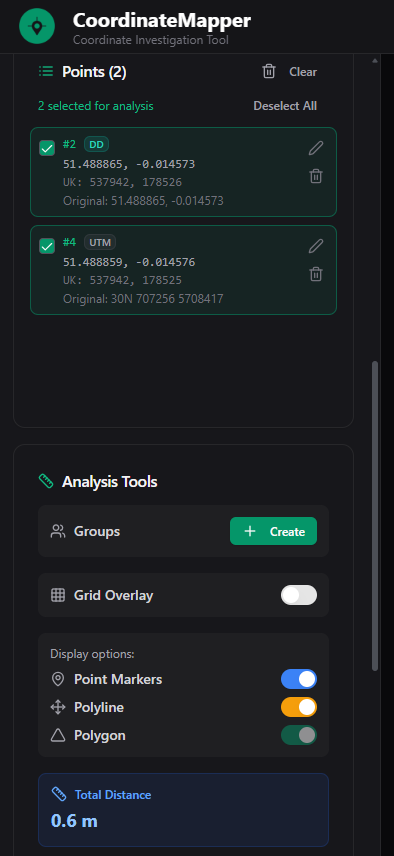Click the sidebar vertical scrollbar thumb
The height and width of the screenshot is (856, 394).
click(x=375, y=515)
